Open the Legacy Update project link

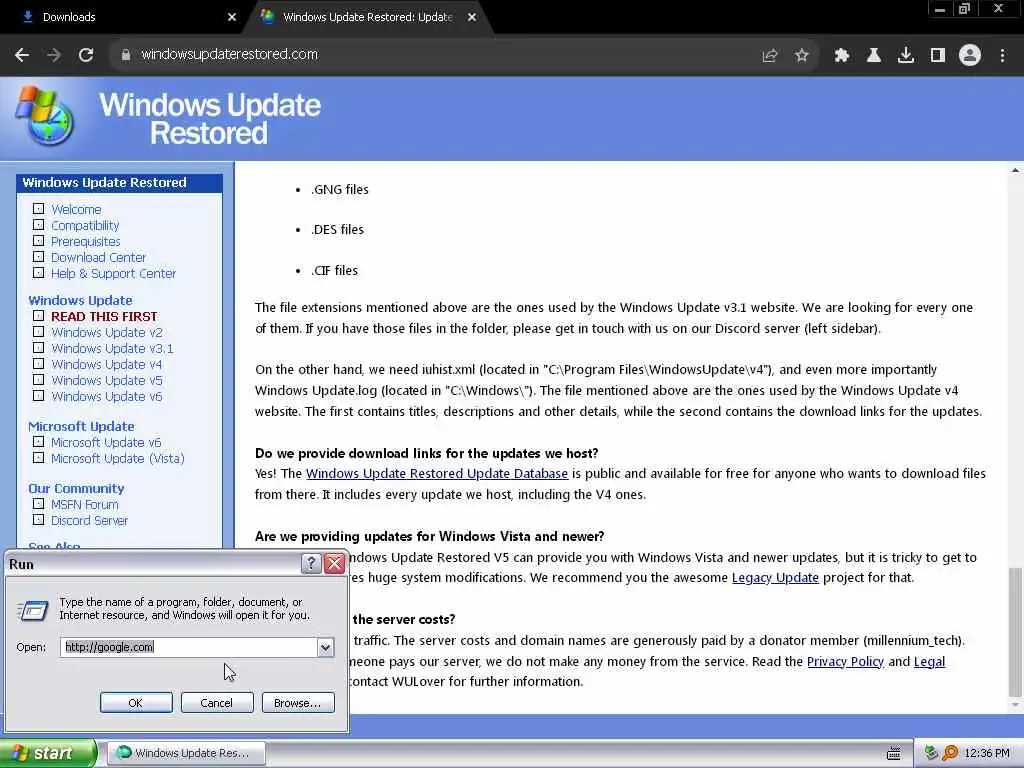click(x=775, y=577)
